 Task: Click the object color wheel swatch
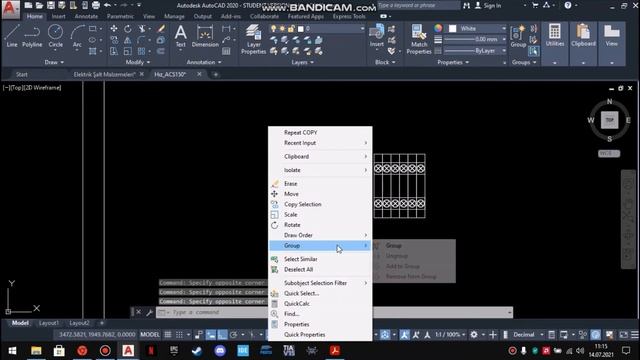[438, 28]
